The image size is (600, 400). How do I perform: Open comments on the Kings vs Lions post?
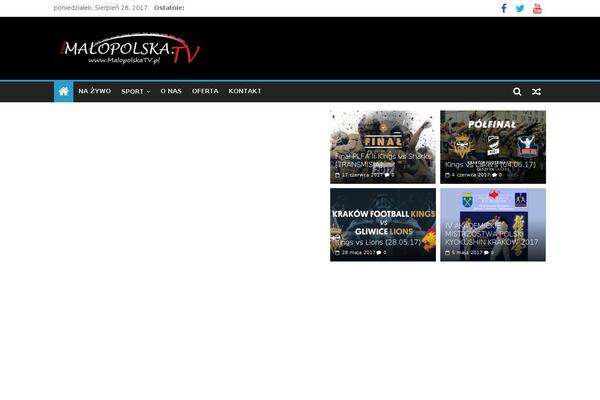tap(382, 253)
